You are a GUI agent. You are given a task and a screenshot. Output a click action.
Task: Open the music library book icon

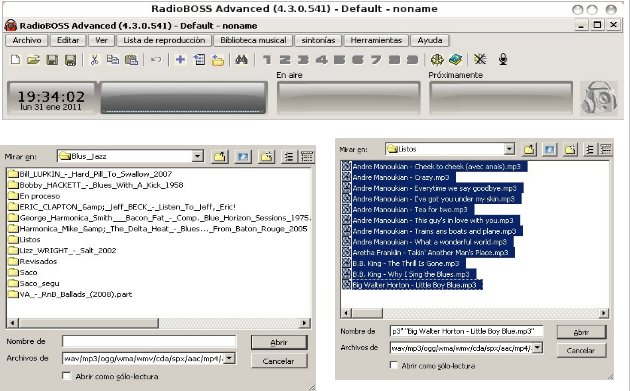456,59
